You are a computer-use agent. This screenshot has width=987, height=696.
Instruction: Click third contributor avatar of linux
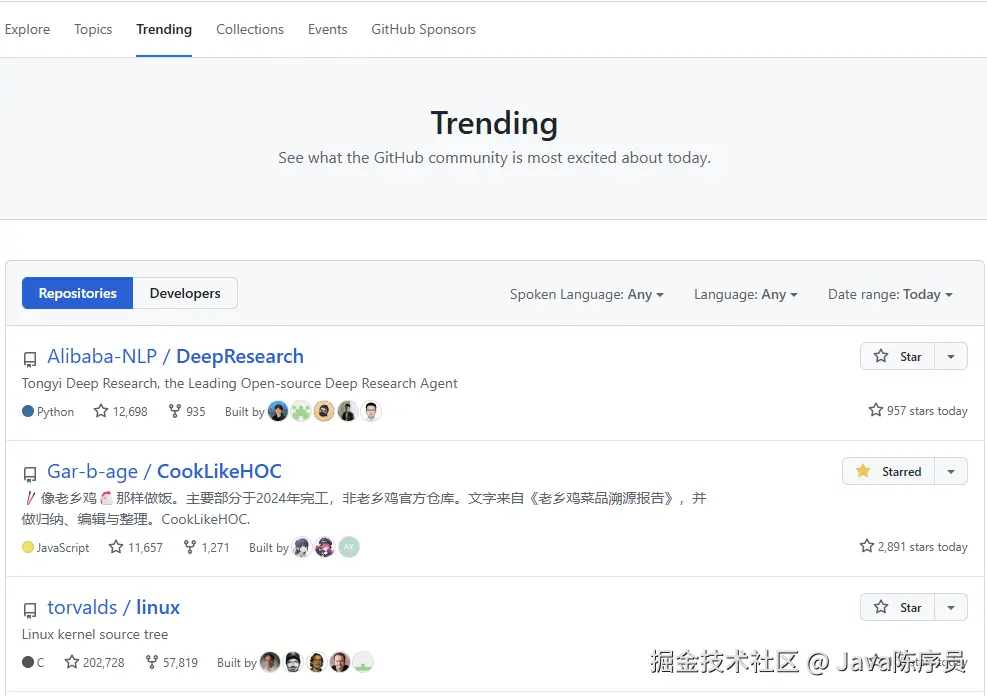tap(317, 662)
